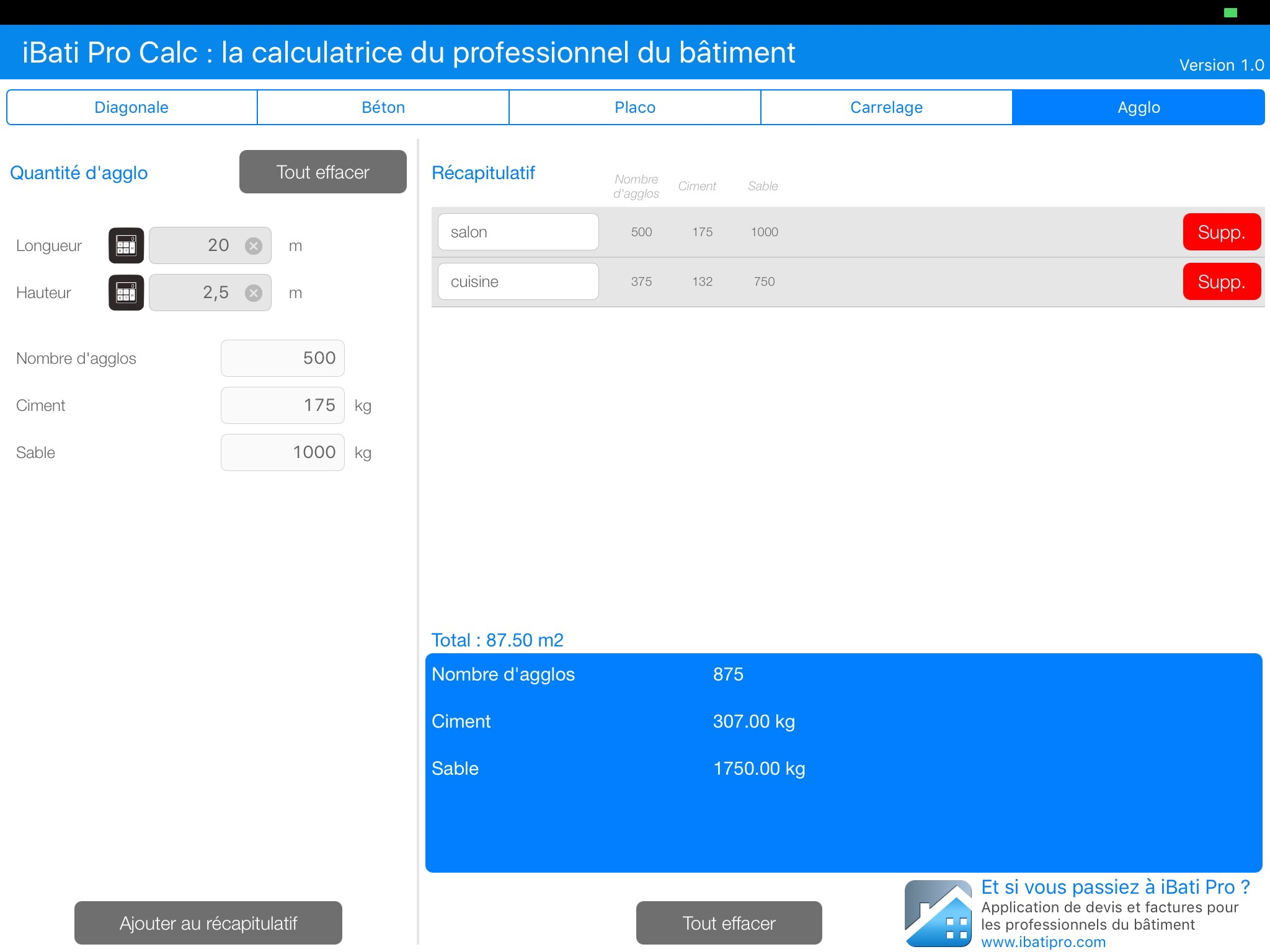1270x952 pixels.
Task: Edit the salon name field
Action: (x=518, y=232)
